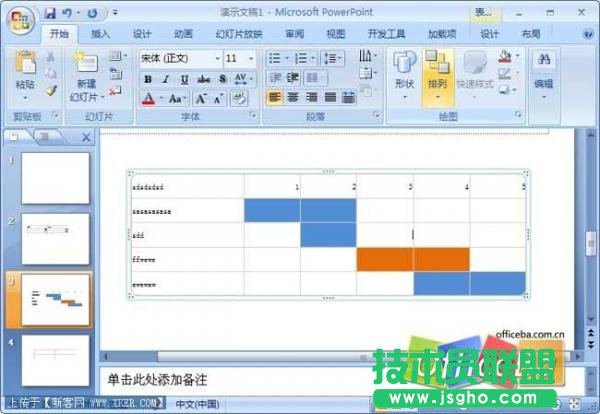The width and height of the screenshot is (600, 414).
Task: Switch to the 审阅 (Review) tab
Action: pyautogui.click(x=295, y=34)
